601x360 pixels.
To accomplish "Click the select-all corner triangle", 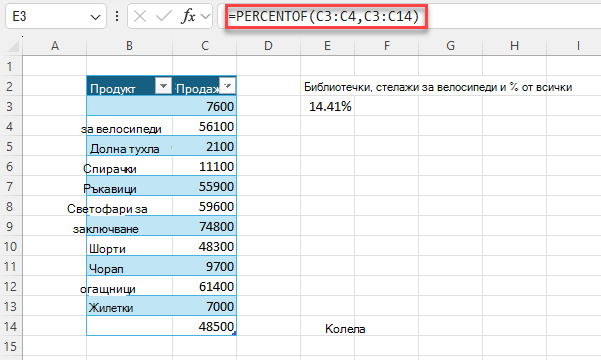I will click(x=14, y=46).
